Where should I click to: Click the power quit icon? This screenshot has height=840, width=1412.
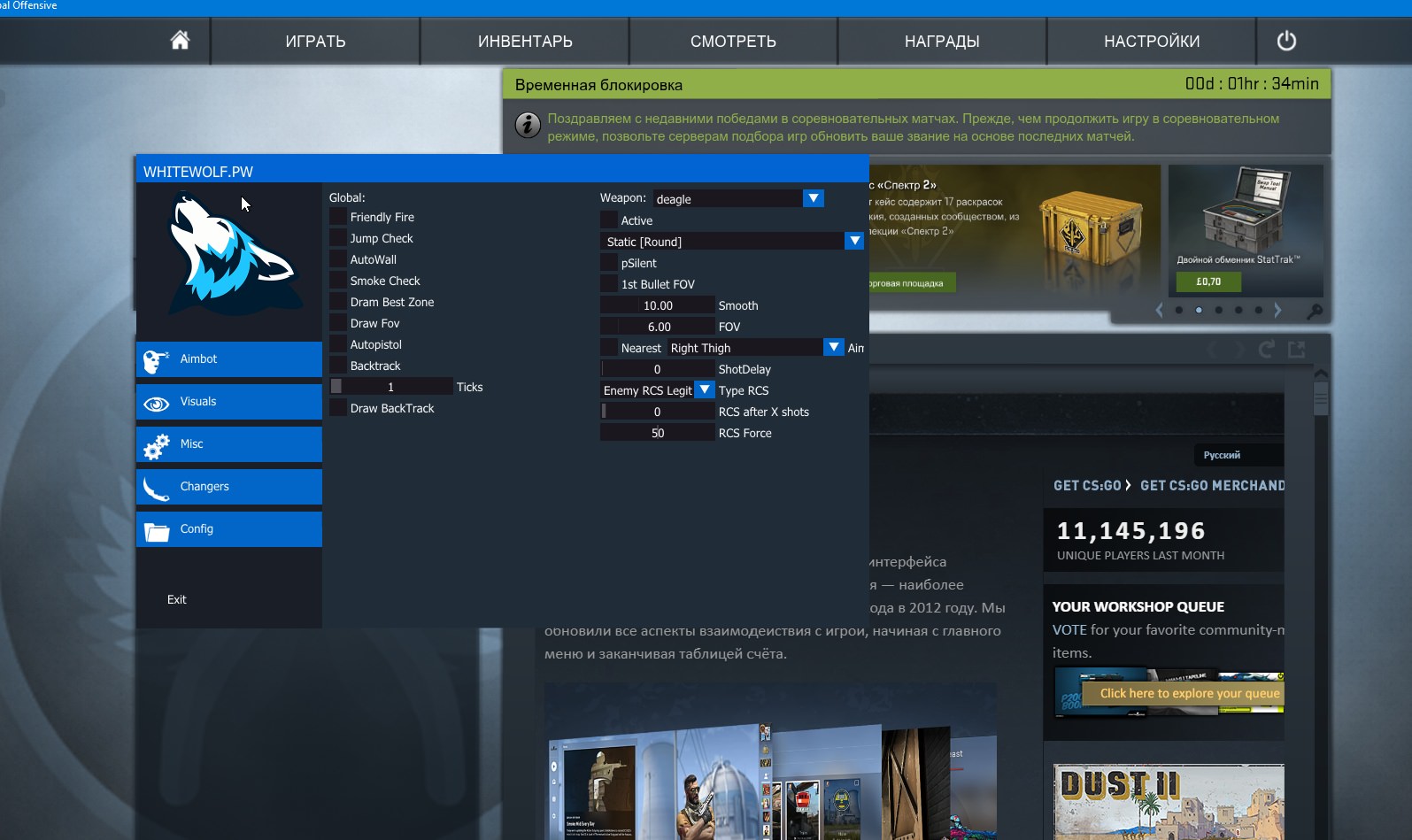1286,41
